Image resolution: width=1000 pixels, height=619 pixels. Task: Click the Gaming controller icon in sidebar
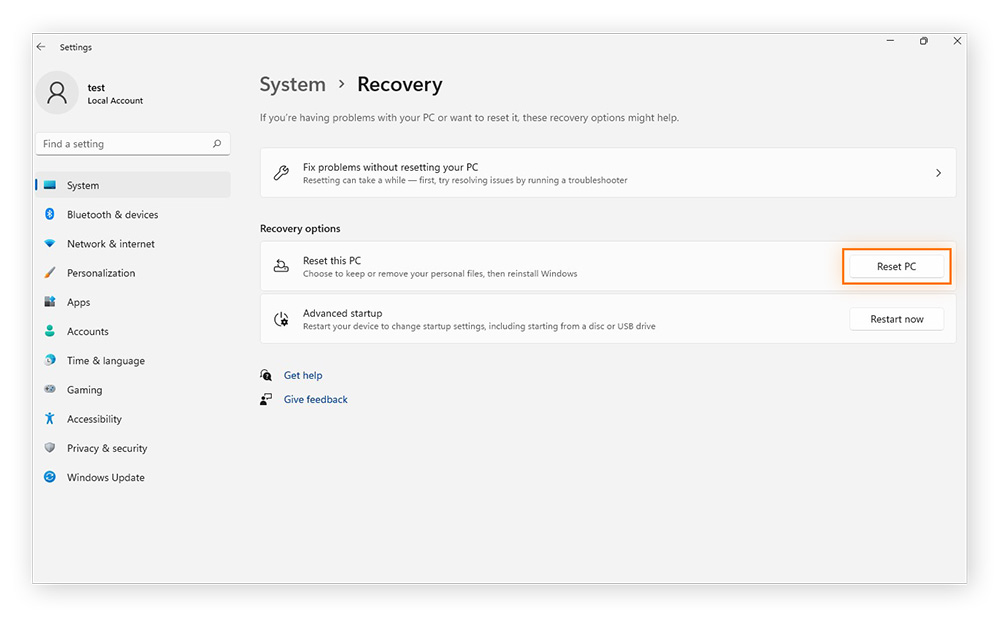tap(50, 389)
